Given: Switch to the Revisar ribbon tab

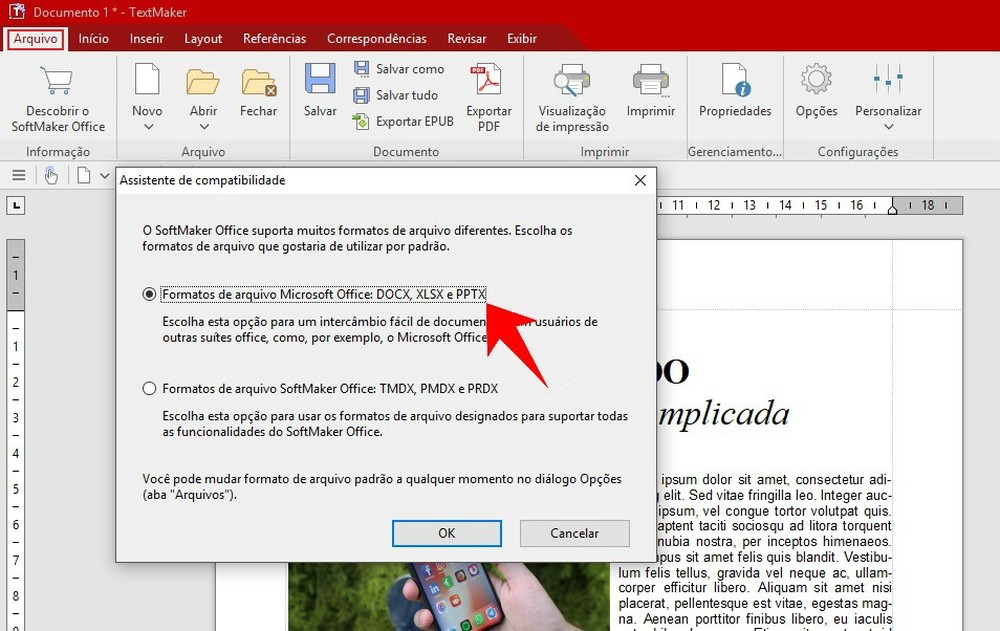Looking at the screenshot, I should (x=466, y=38).
